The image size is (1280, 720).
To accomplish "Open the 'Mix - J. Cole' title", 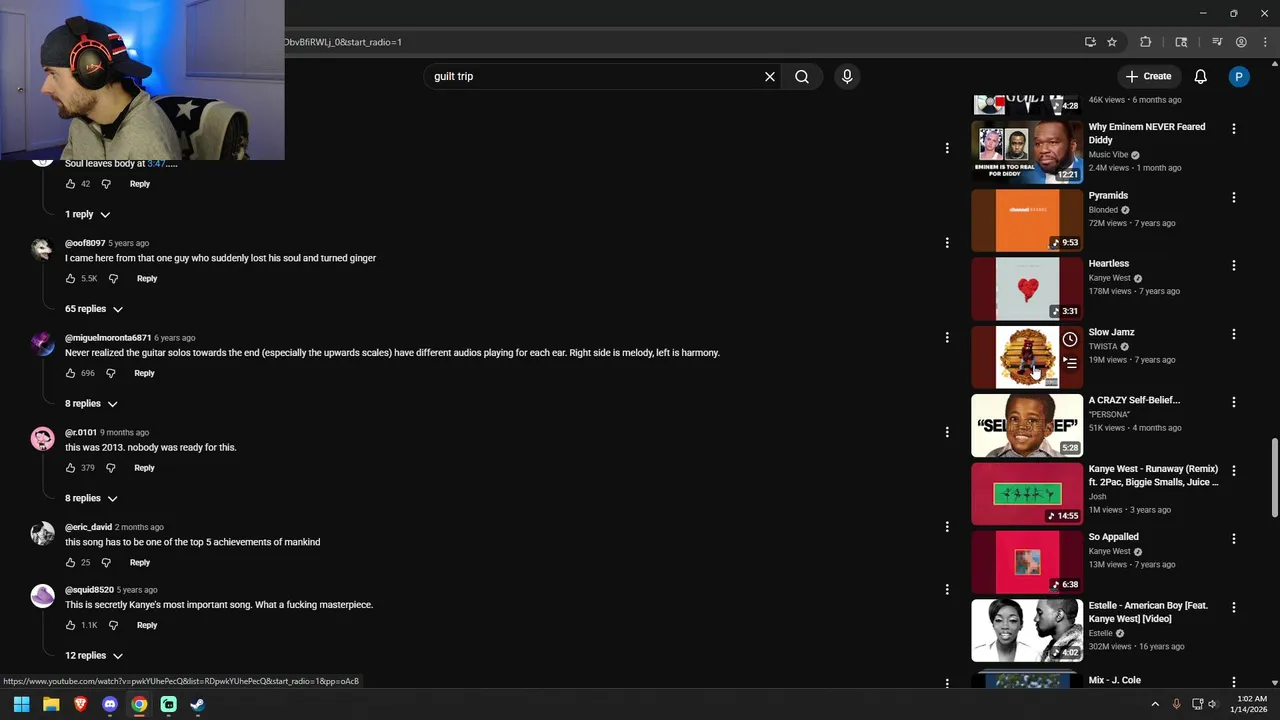I will click(1115, 681).
